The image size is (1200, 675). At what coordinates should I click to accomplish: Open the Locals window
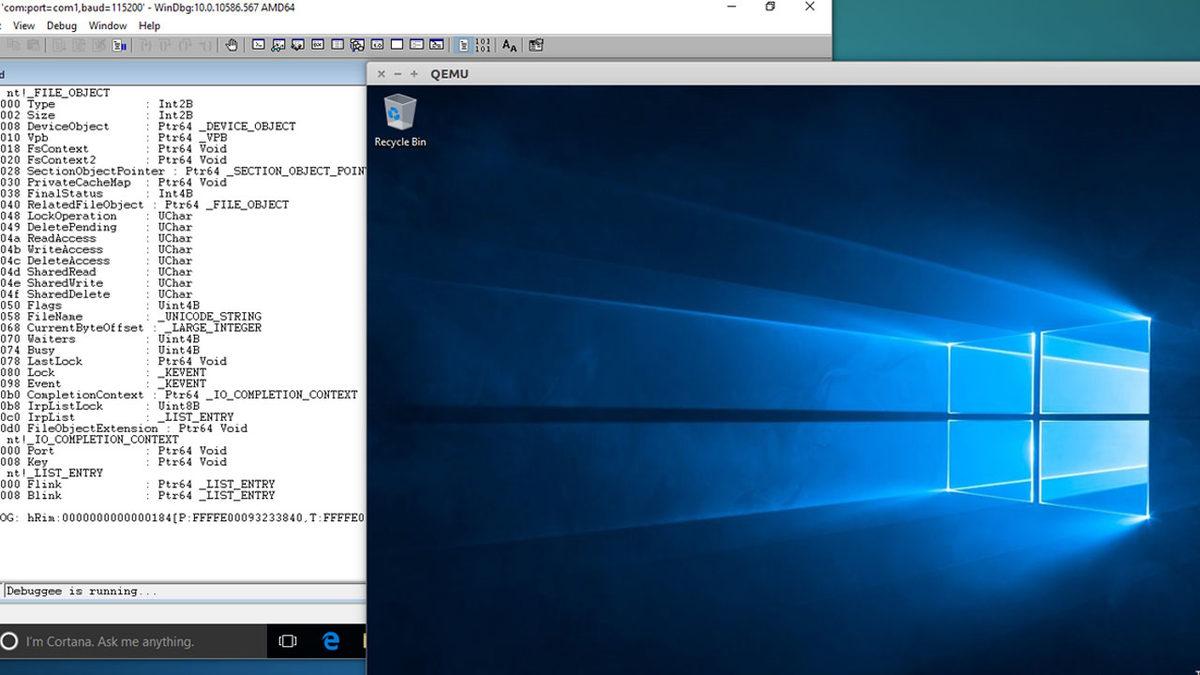(296, 45)
